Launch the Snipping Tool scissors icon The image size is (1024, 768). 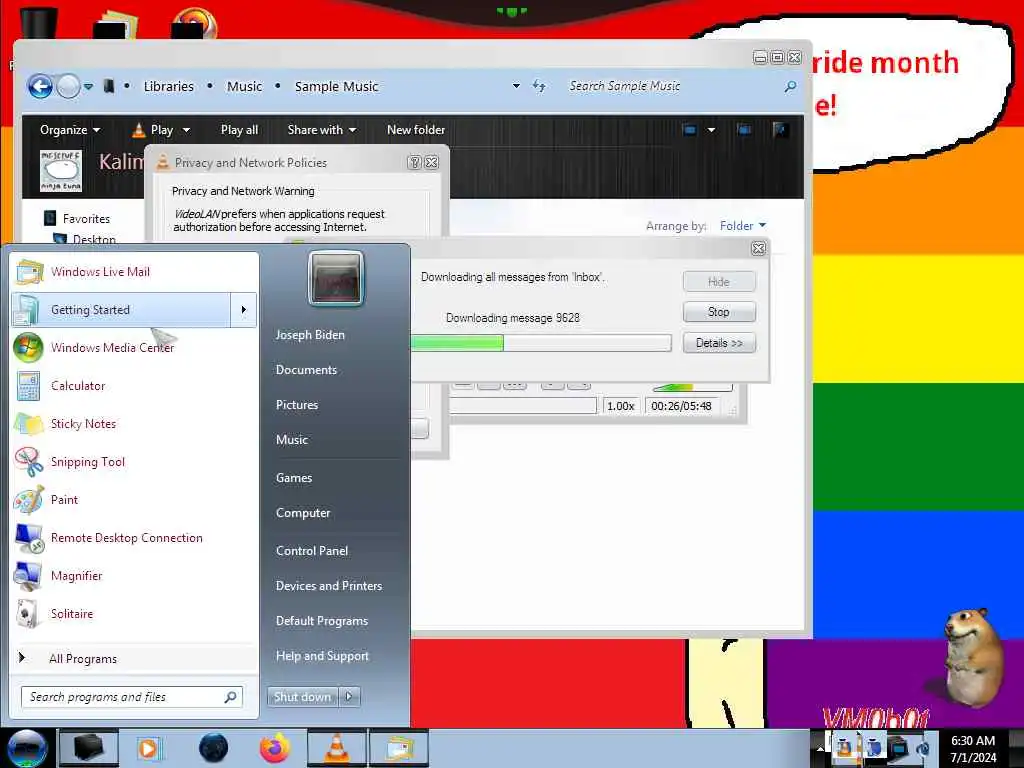pos(29,461)
